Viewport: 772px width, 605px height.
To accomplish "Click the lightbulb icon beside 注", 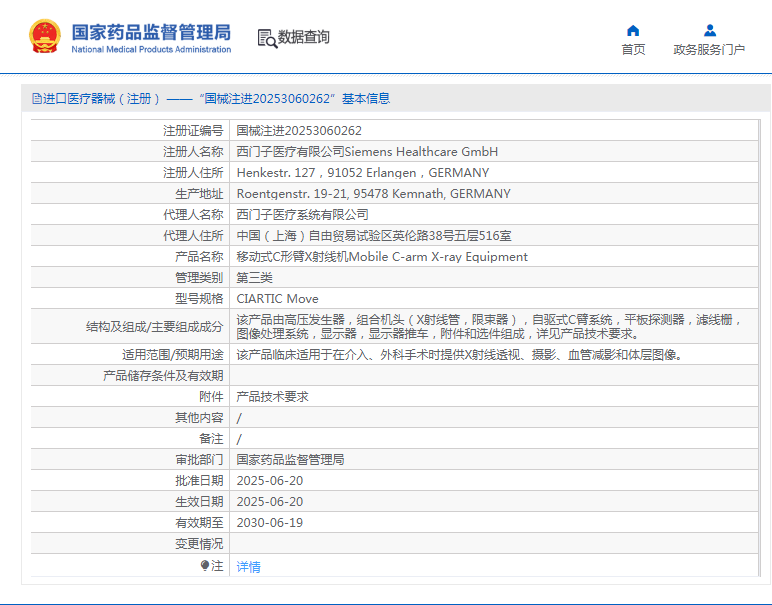I will click(205, 566).
